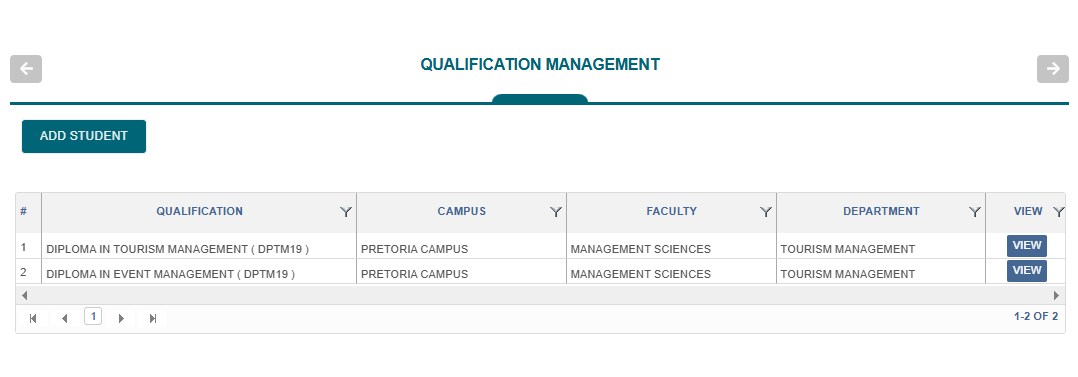
Task: Click the back arrow beside the title
Action: (x=26, y=69)
